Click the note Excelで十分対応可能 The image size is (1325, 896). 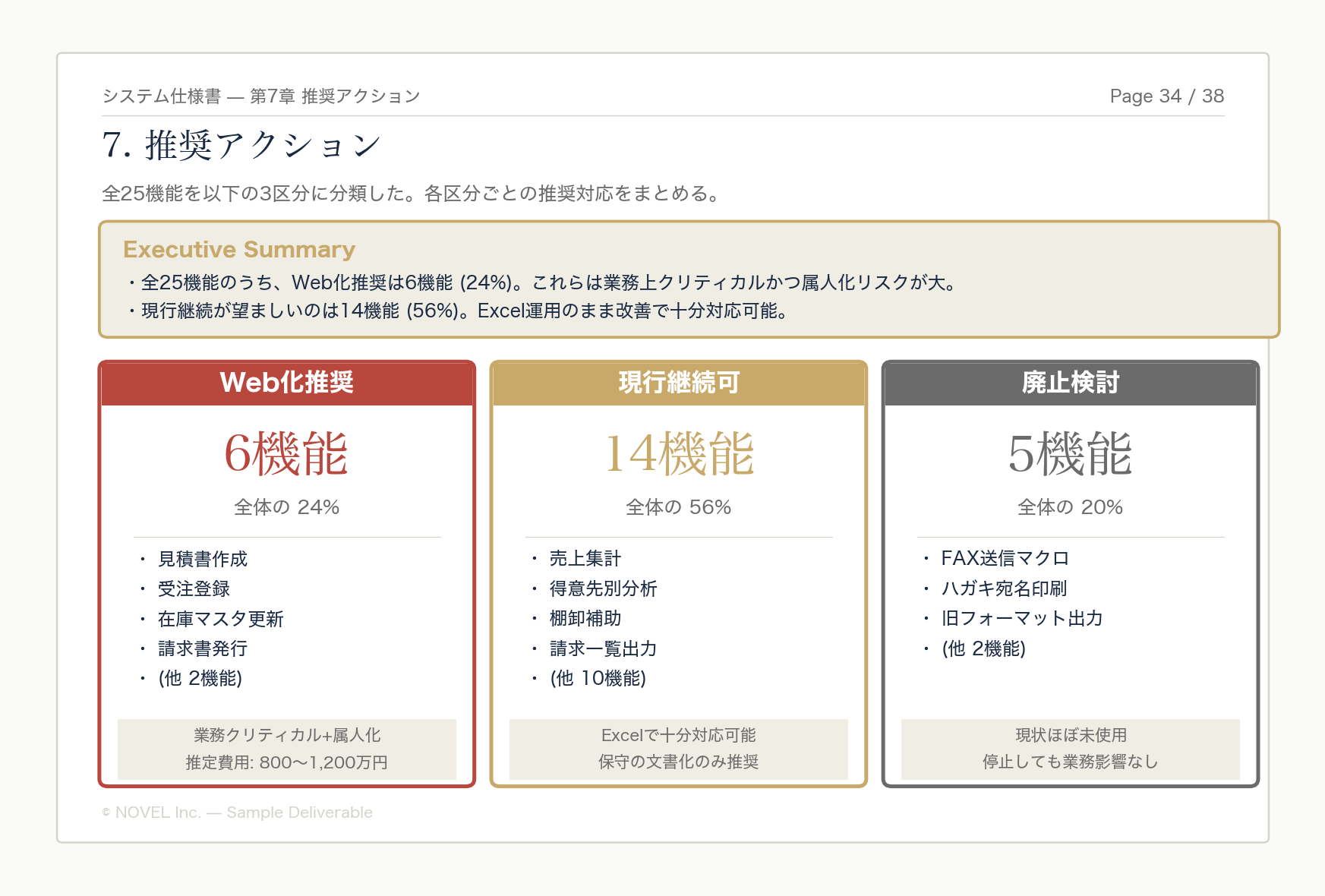click(x=679, y=735)
